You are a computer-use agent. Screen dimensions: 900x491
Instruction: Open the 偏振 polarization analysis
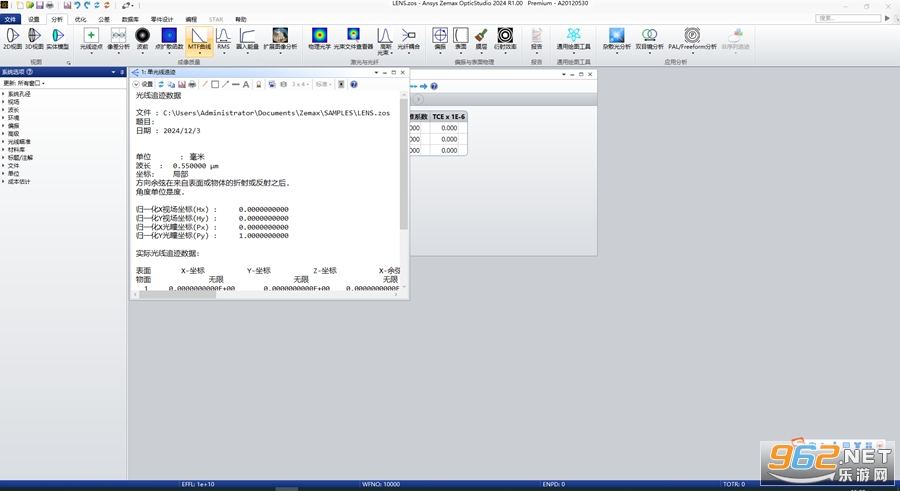click(x=440, y=40)
